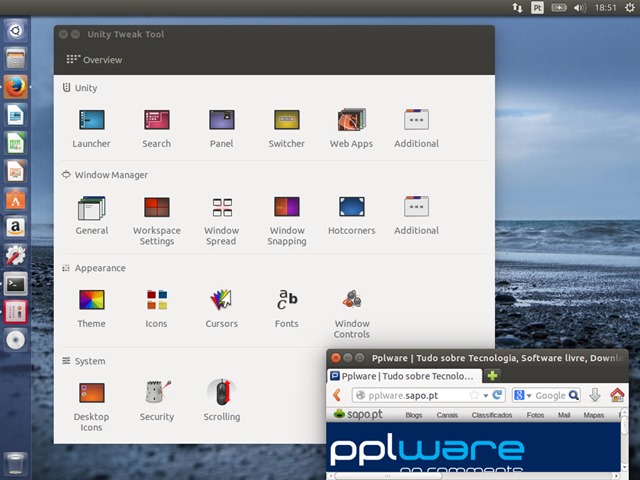Select the Pplware tab in Firefox
The image size is (640, 480).
(x=405, y=376)
